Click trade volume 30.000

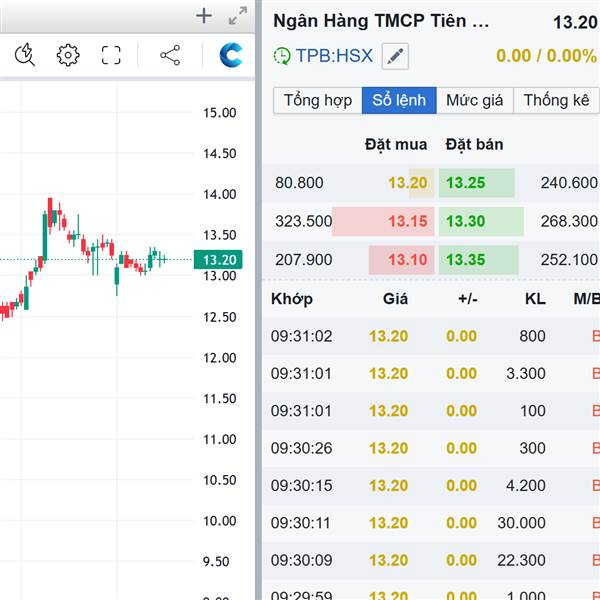pyautogui.click(x=521, y=523)
